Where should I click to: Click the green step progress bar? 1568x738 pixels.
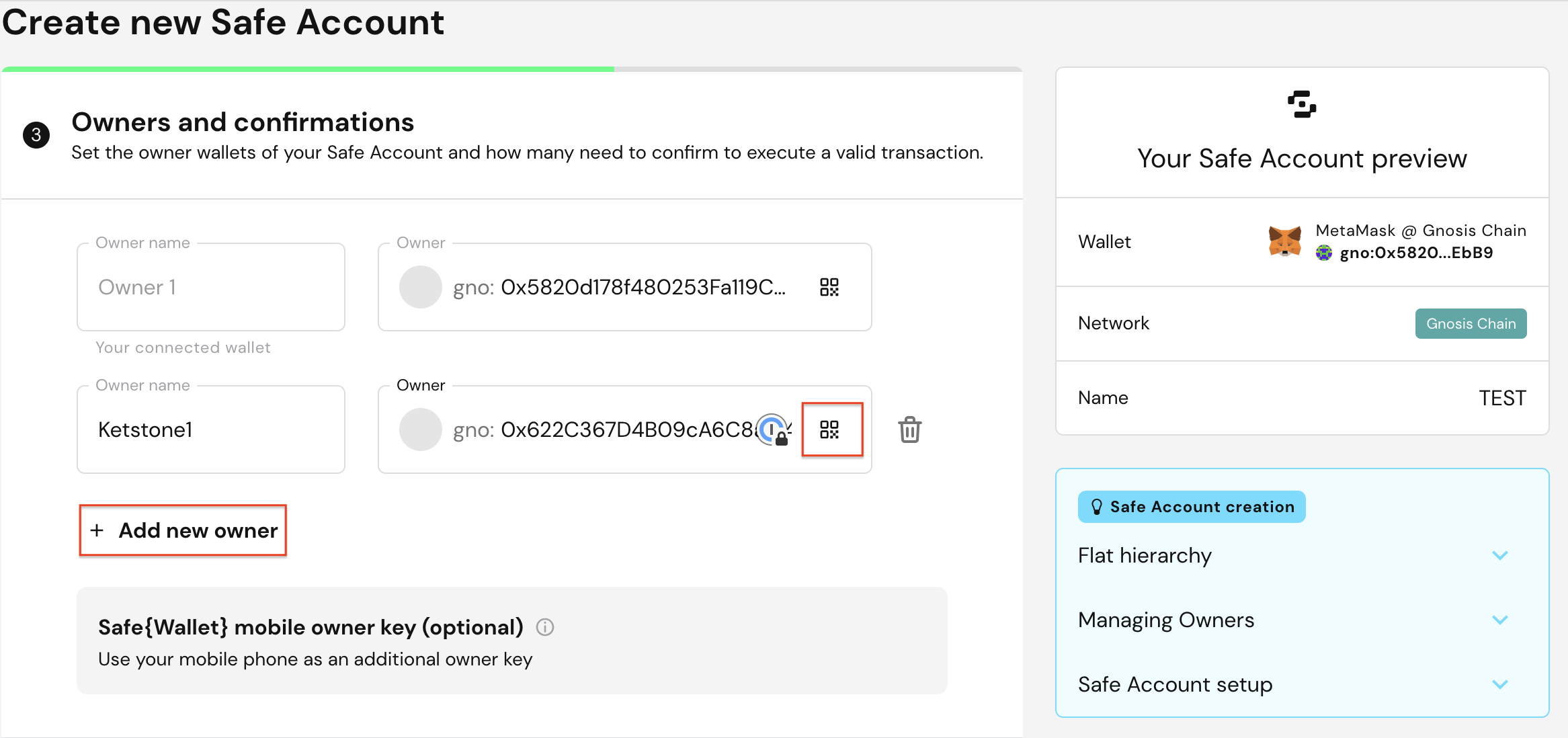308,69
